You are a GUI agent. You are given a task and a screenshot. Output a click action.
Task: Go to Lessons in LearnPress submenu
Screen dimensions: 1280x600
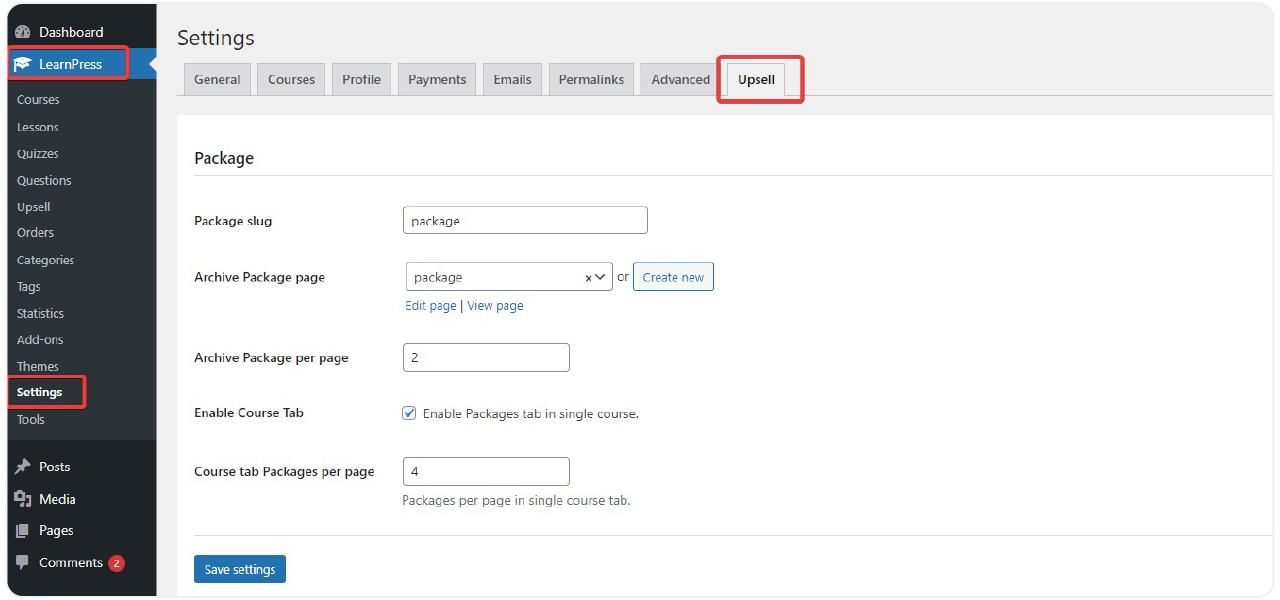pos(38,127)
